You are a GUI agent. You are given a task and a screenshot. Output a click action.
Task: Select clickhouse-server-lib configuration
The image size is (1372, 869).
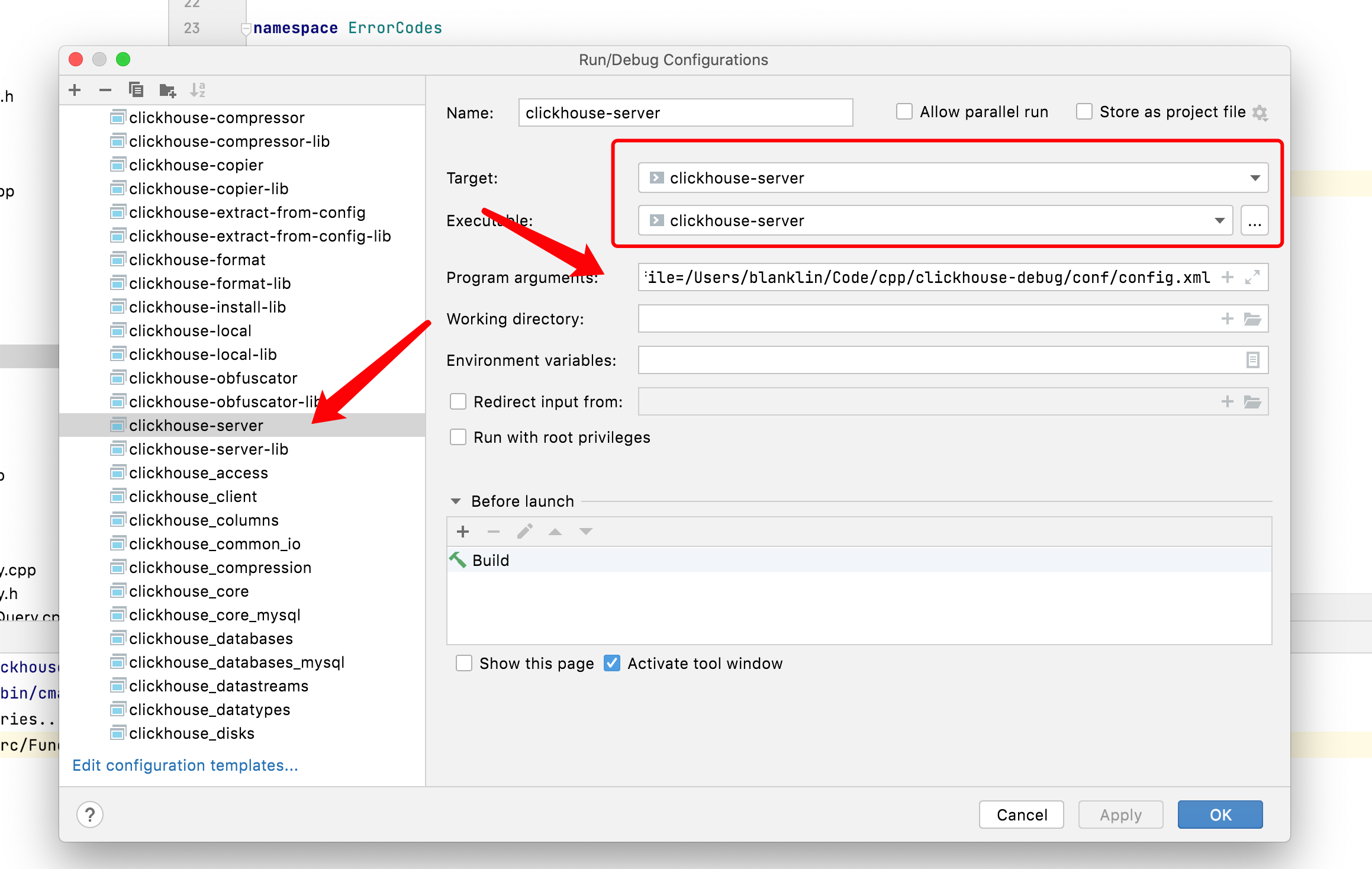pos(242,449)
